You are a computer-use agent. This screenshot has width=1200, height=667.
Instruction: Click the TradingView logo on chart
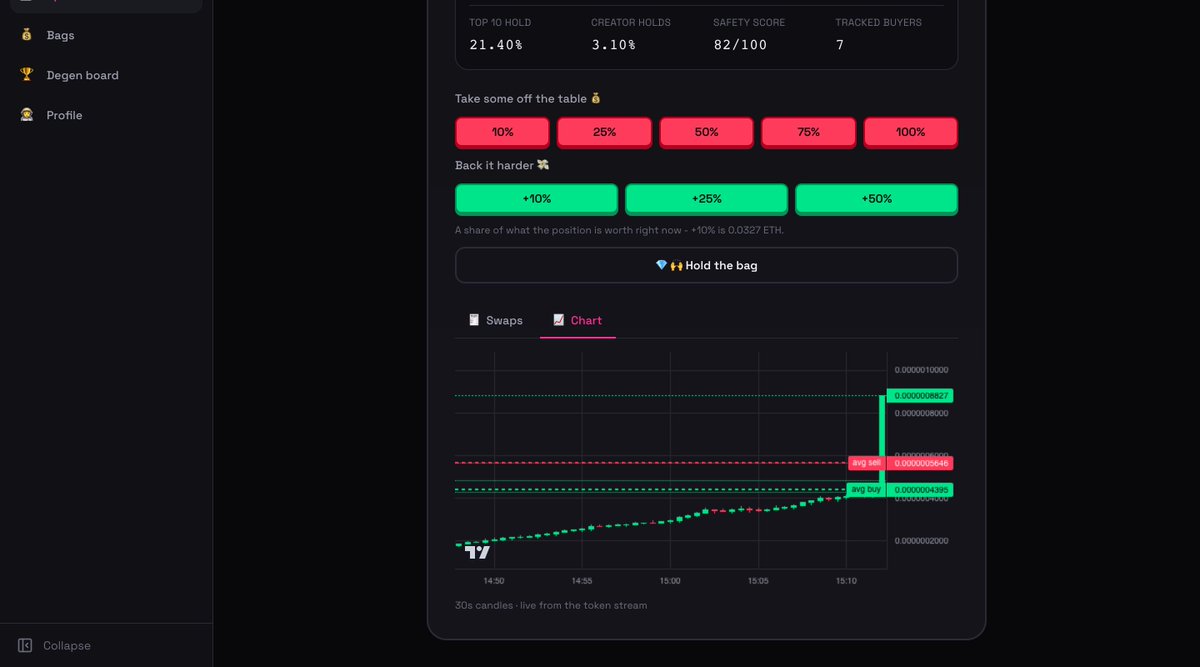pyautogui.click(x=478, y=551)
